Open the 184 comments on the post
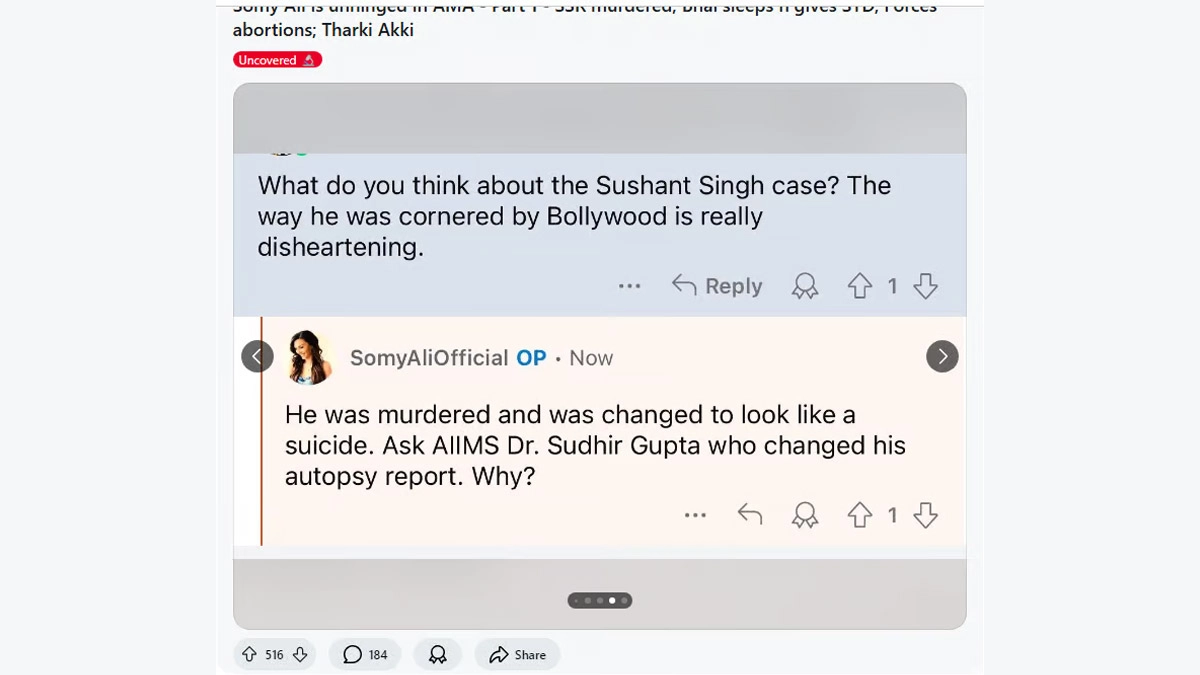 click(365, 655)
